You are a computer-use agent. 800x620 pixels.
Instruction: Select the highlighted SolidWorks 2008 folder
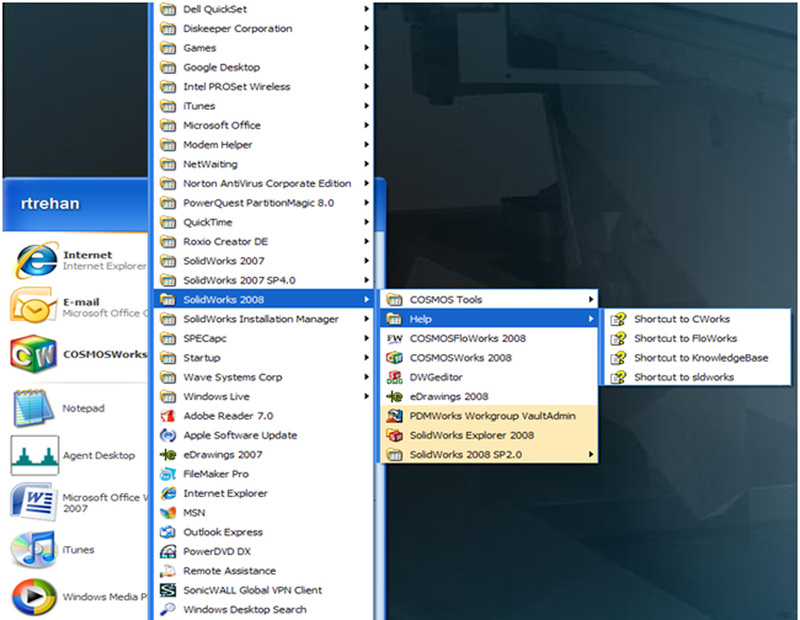pyautogui.click(x=264, y=300)
